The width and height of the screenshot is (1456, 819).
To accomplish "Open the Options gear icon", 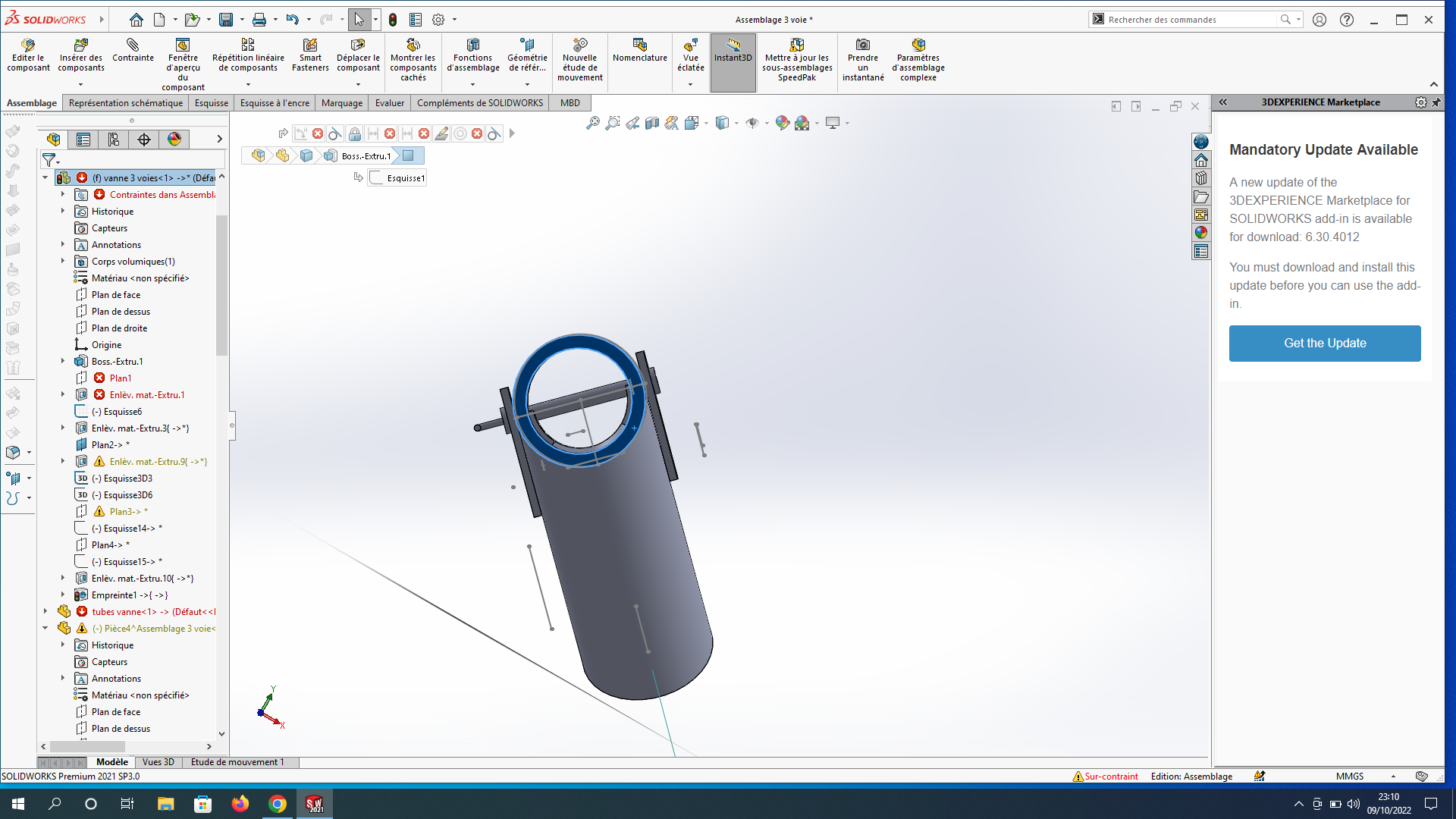I will tap(438, 20).
